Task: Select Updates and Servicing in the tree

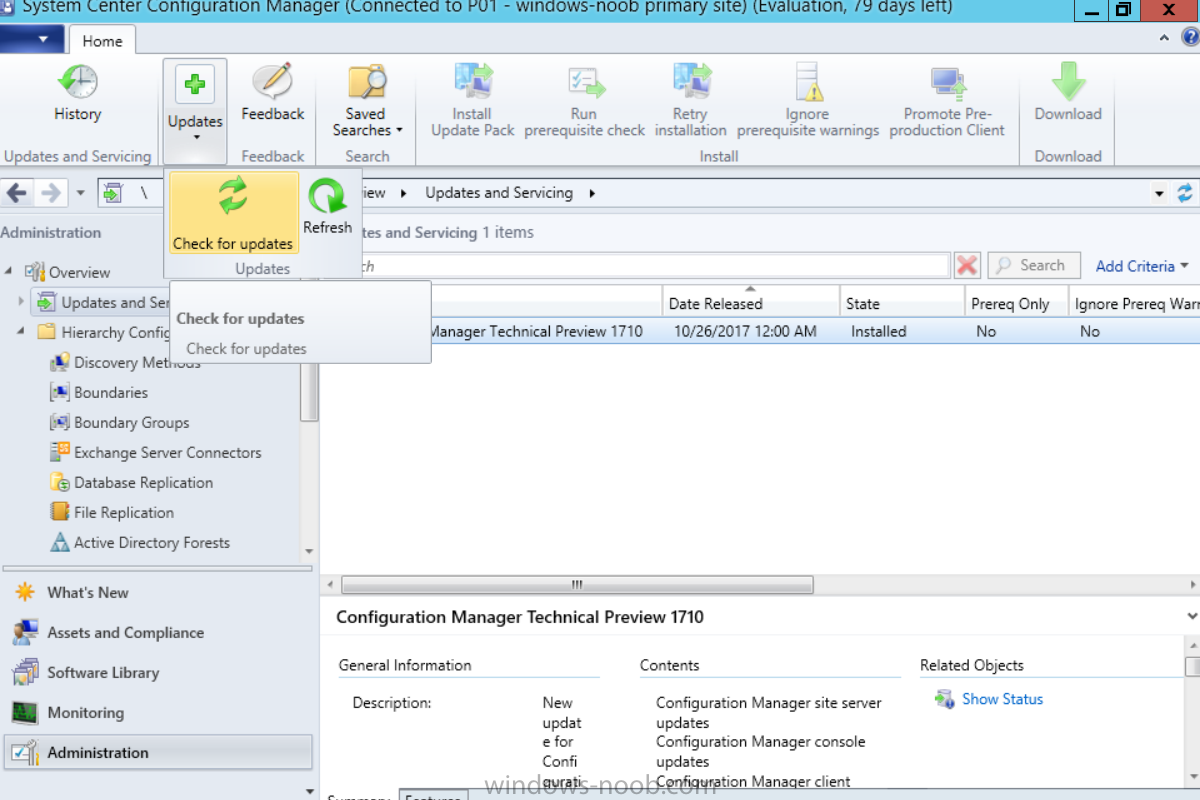Action: coord(101,302)
